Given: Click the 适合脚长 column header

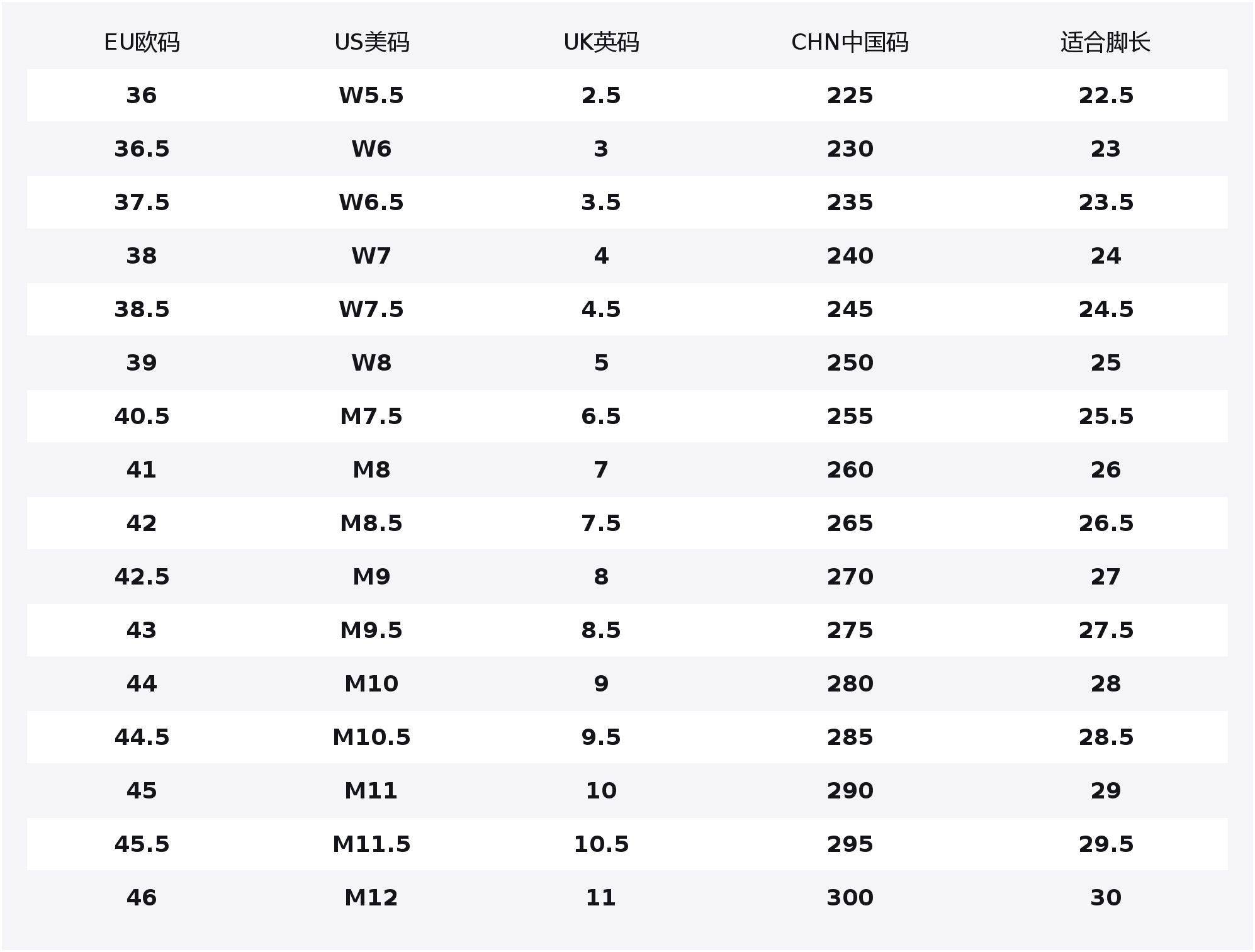Looking at the screenshot, I should [1105, 42].
